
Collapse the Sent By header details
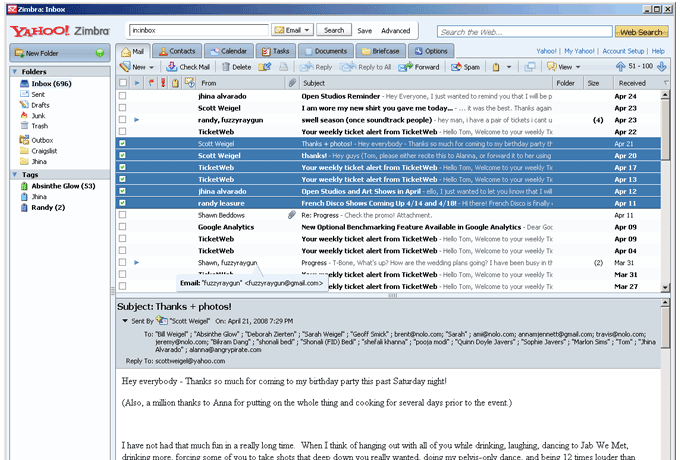pyautogui.click(x=125, y=321)
